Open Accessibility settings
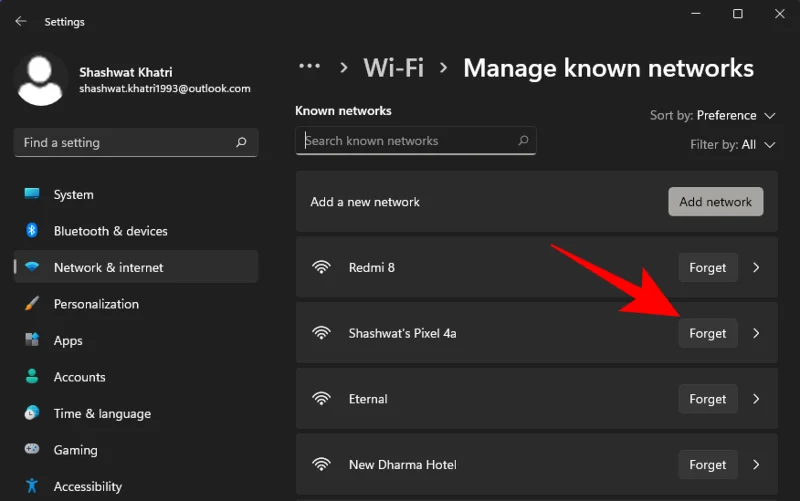800x501 pixels. [136, 486]
